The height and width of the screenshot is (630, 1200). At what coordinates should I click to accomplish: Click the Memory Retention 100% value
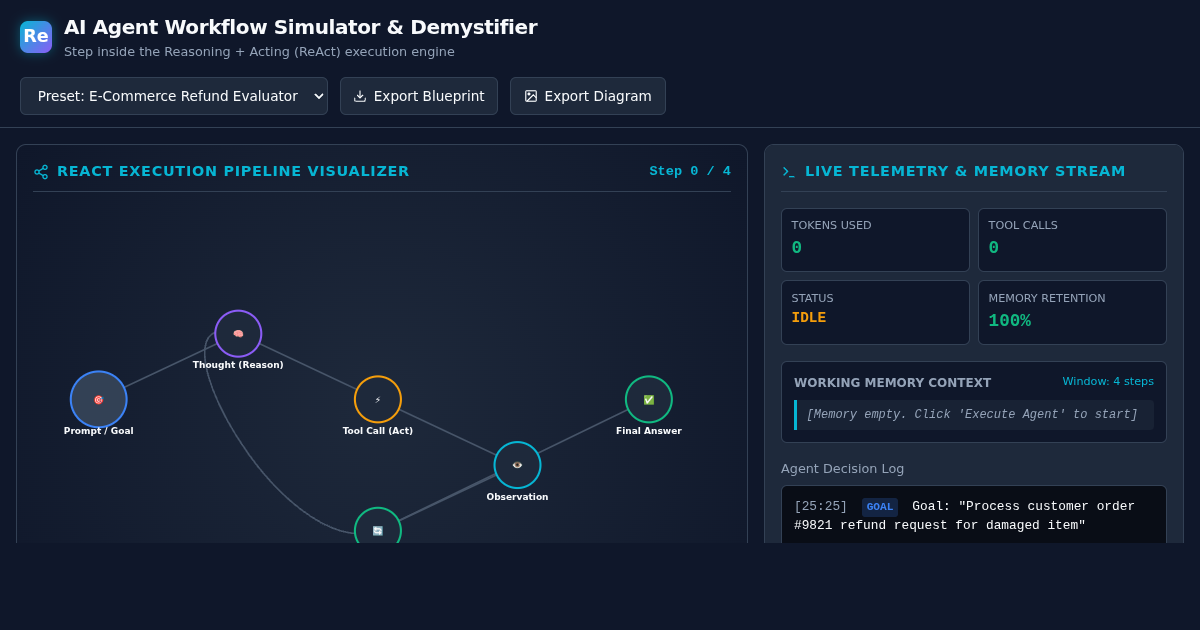pos(1009,321)
